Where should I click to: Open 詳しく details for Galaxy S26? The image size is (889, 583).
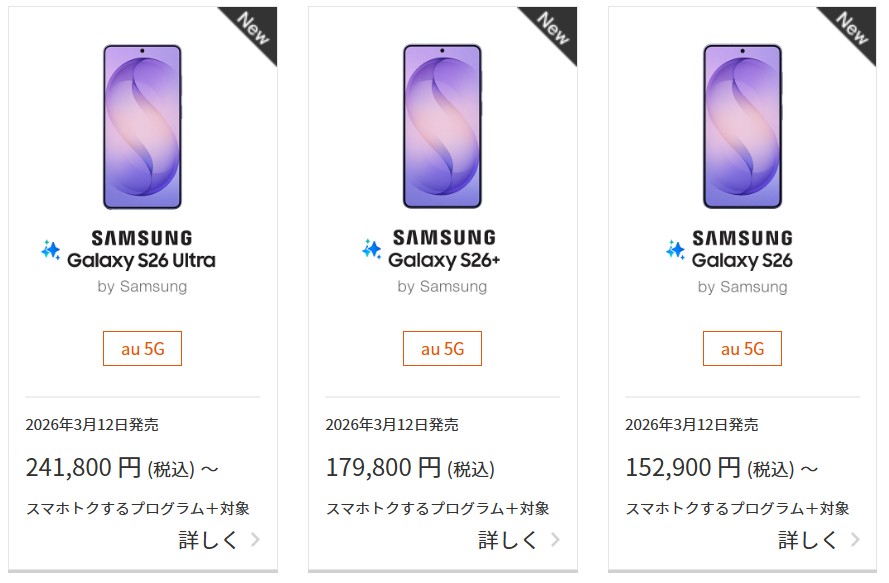[x=808, y=540]
